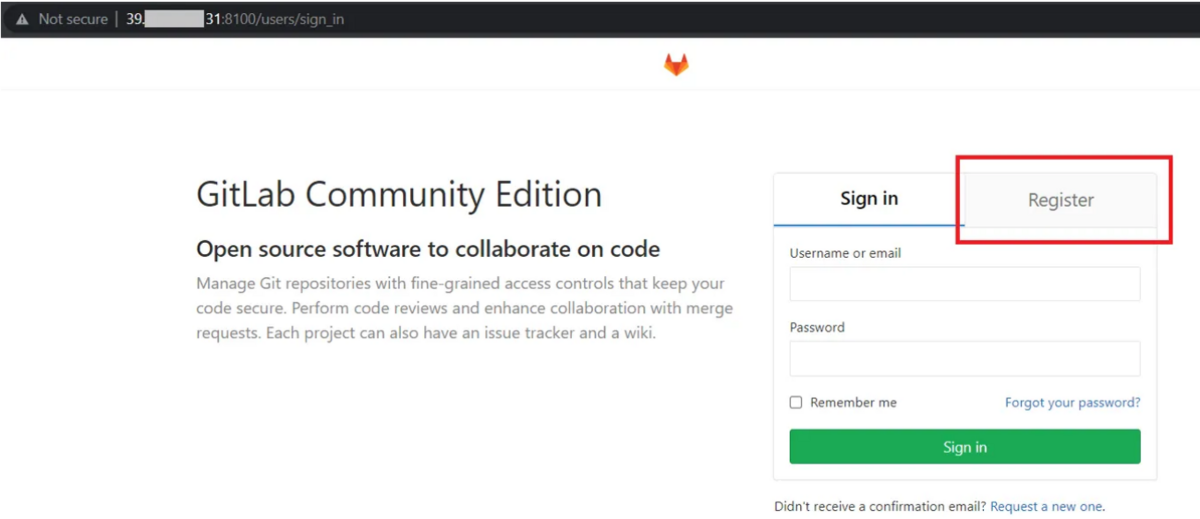Click the Not secure label
Screen dimensions: 1200x519
pyautogui.click(x=73, y=19)
